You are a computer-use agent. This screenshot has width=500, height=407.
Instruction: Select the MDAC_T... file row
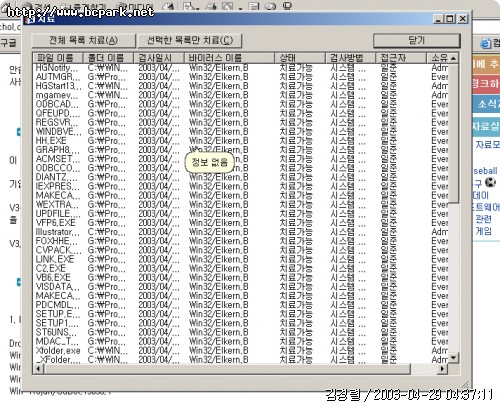241,342
